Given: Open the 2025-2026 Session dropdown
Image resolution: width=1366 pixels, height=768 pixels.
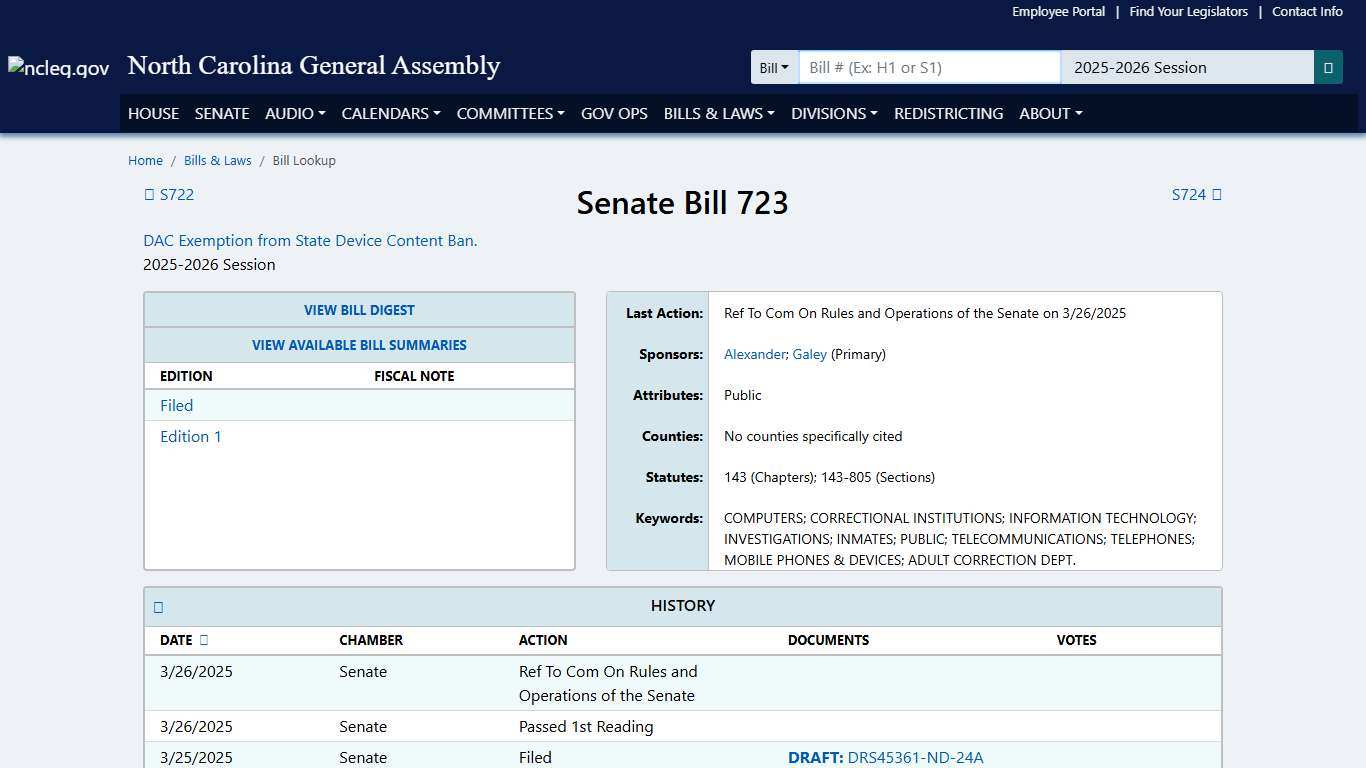Looking at the screenshot, I should point(1187,67).
